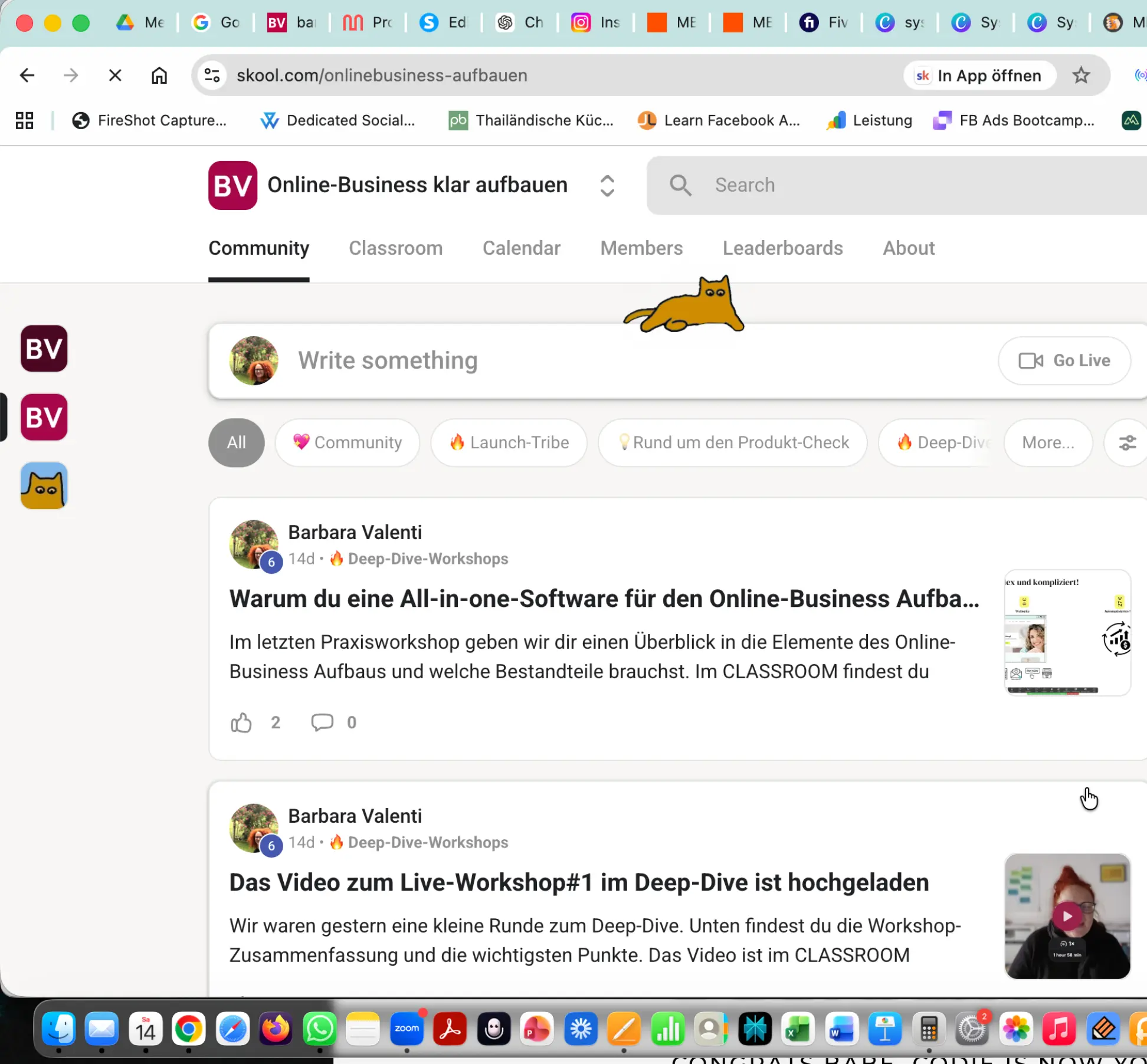Screen dimensions: 1147x1064
Task: Open site information icon in address bar
Action: tap(212, 75)
